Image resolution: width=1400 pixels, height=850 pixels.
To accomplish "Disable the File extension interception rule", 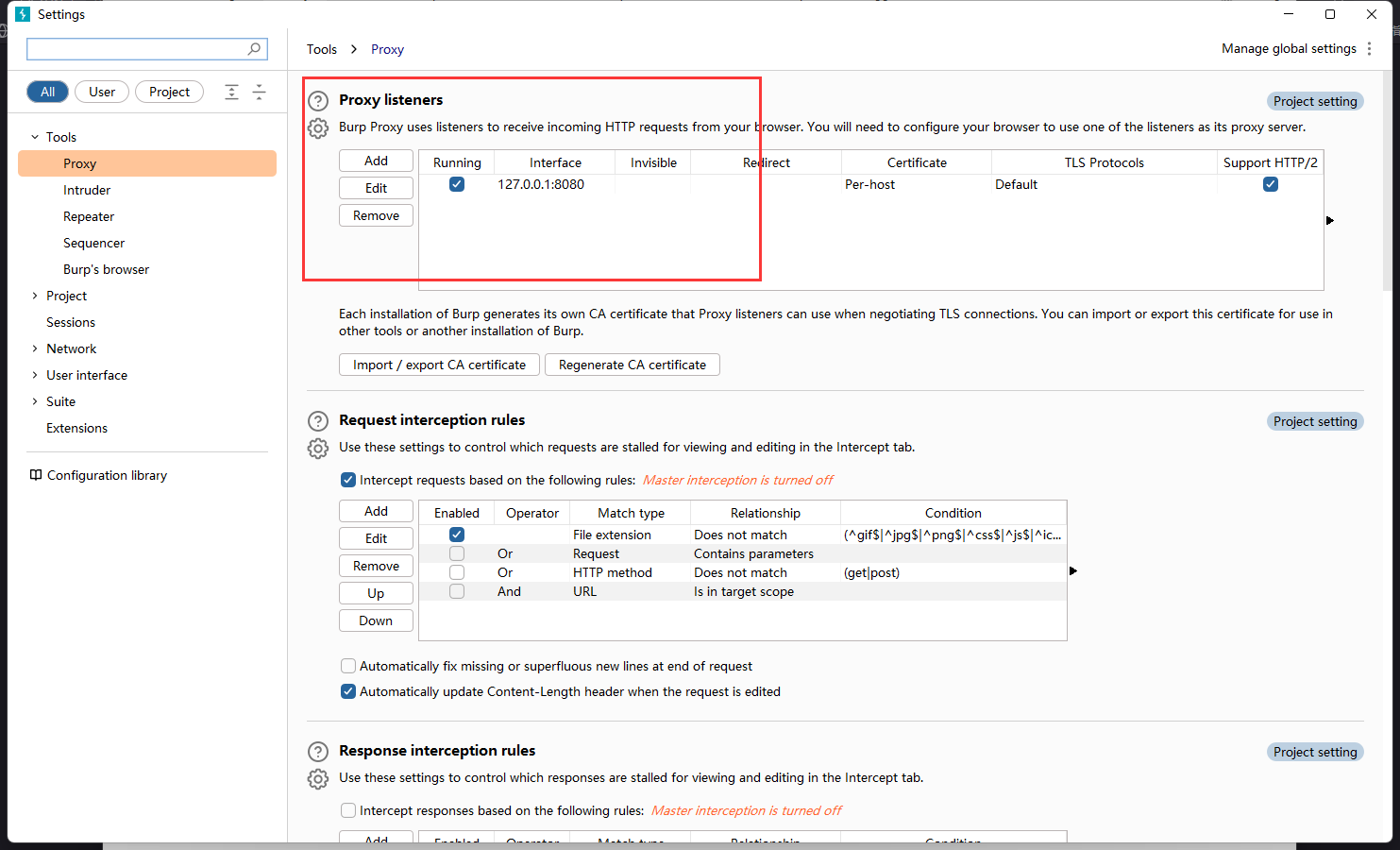I will pos(457,535).
